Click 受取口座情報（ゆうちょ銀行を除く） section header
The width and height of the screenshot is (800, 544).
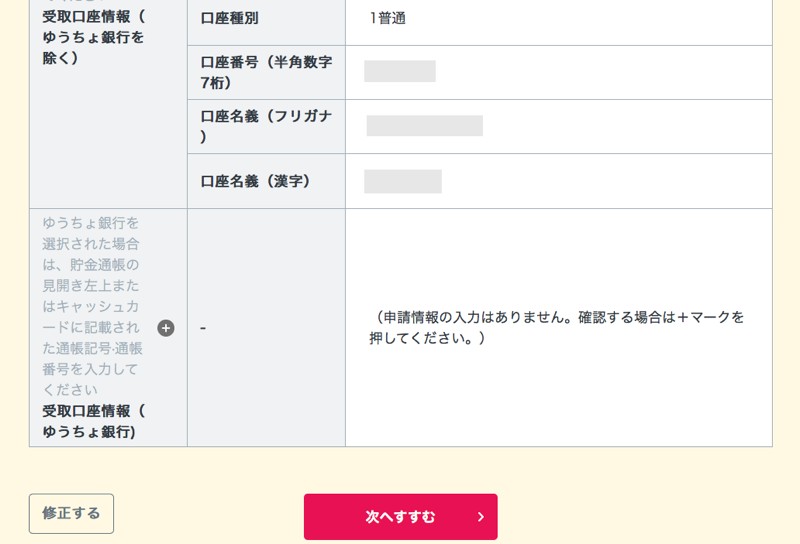coord(93,38)
